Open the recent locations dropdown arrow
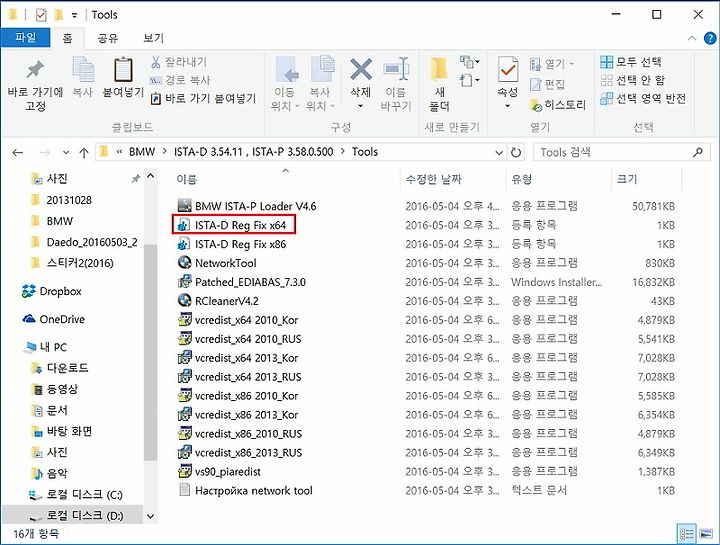 pos(66,152)
